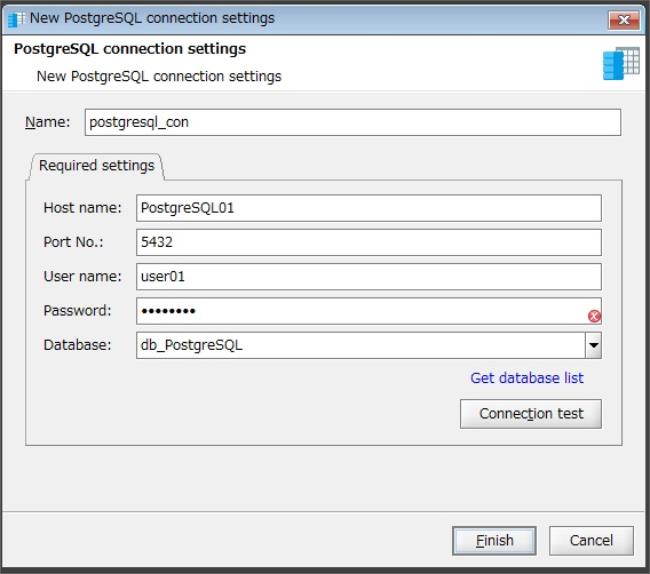Click the 'Database:' label
This screenshot has width=650, height=574.
(x=78, y=345)
